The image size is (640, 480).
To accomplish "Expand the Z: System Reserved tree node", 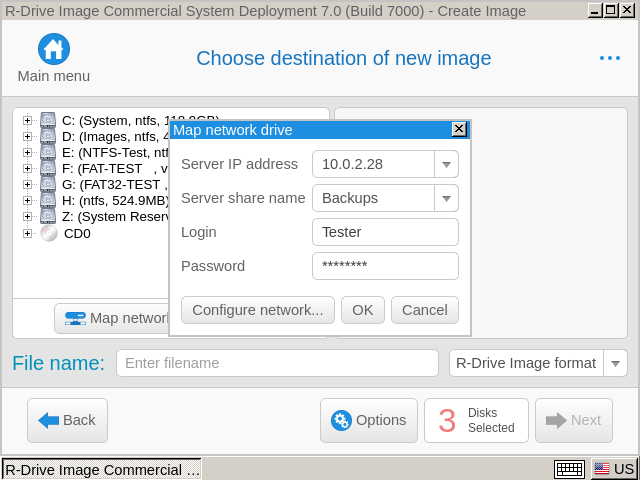I will [x=27, y=216].
